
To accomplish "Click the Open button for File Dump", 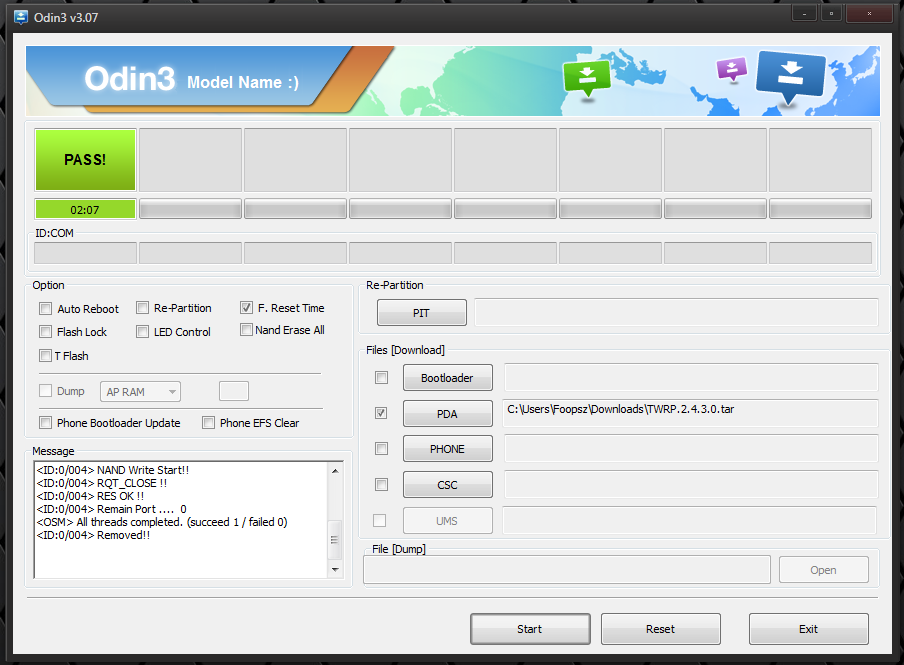I will click(x=823, y=570).
